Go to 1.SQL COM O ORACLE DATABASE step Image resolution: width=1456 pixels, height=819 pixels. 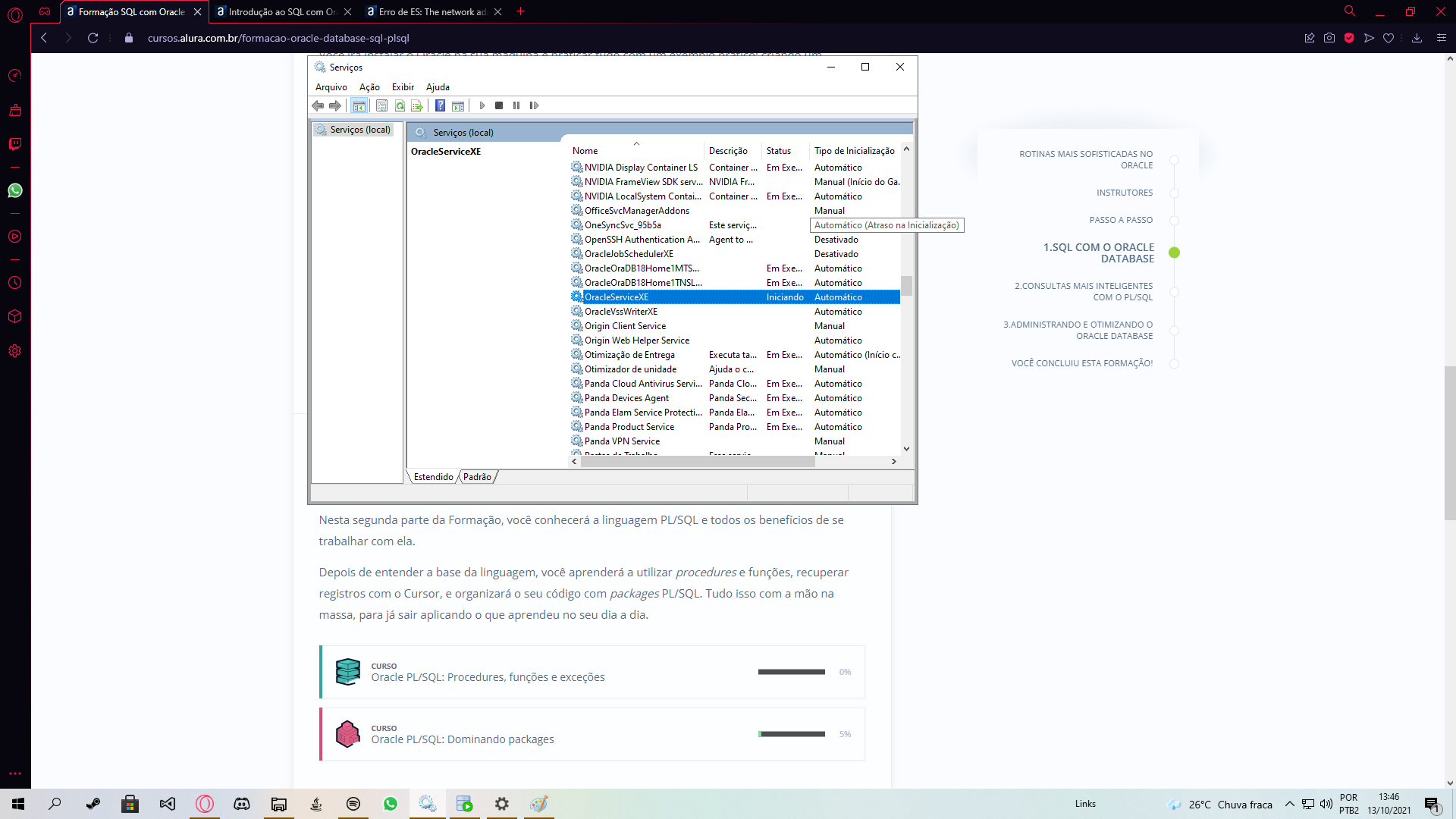[x=1099, y=253]
